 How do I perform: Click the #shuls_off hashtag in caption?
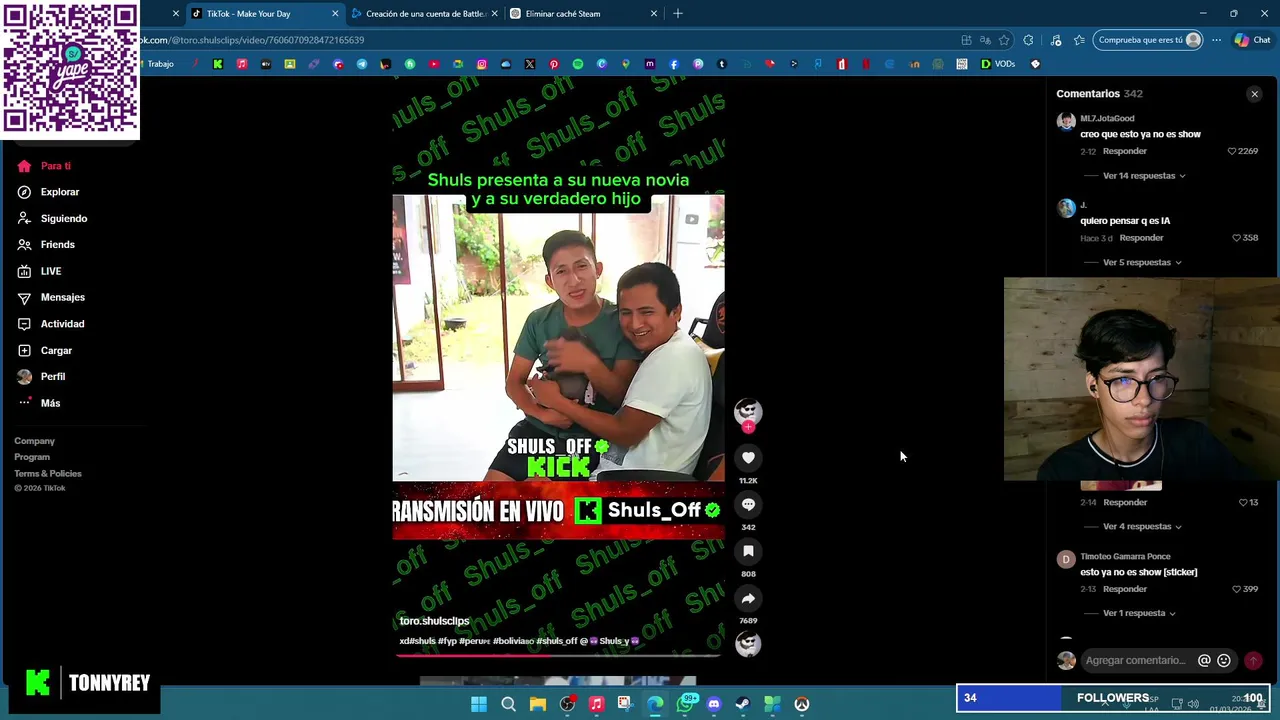coord(557,641)
